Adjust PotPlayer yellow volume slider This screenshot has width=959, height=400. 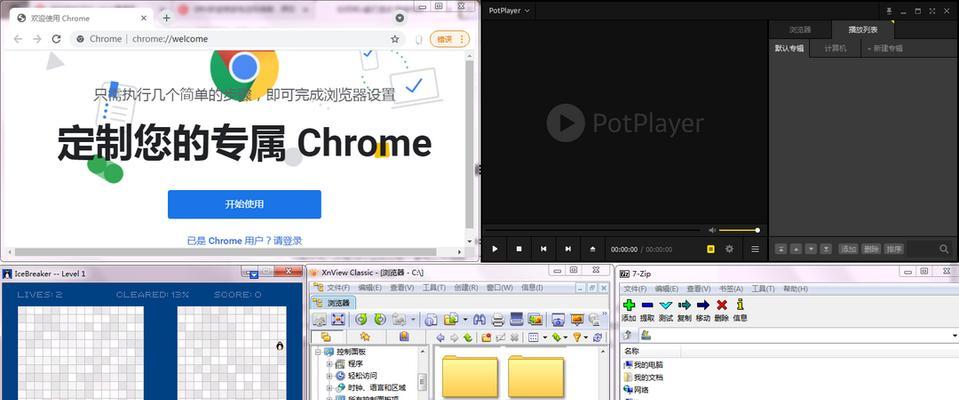739,230
